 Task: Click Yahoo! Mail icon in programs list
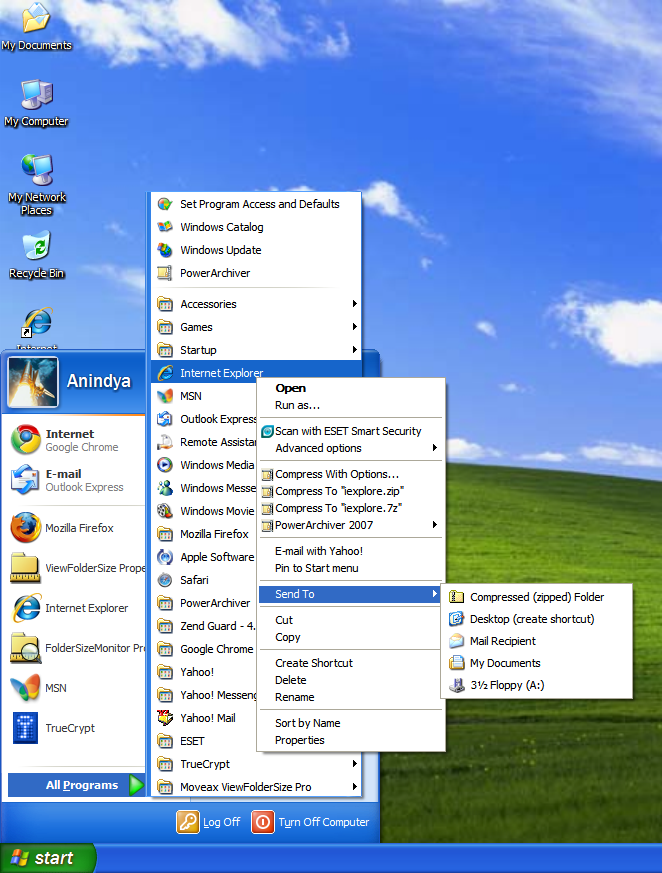click(x=165, y=718)
